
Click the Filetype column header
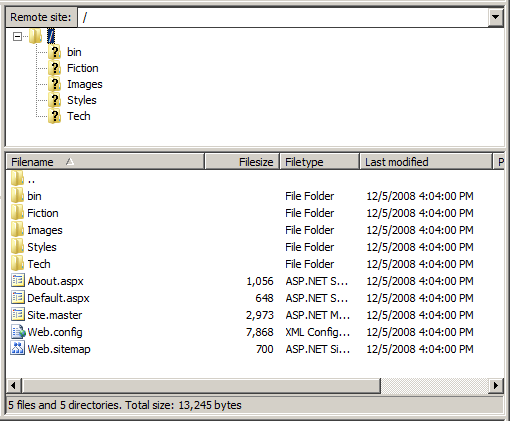320,162
